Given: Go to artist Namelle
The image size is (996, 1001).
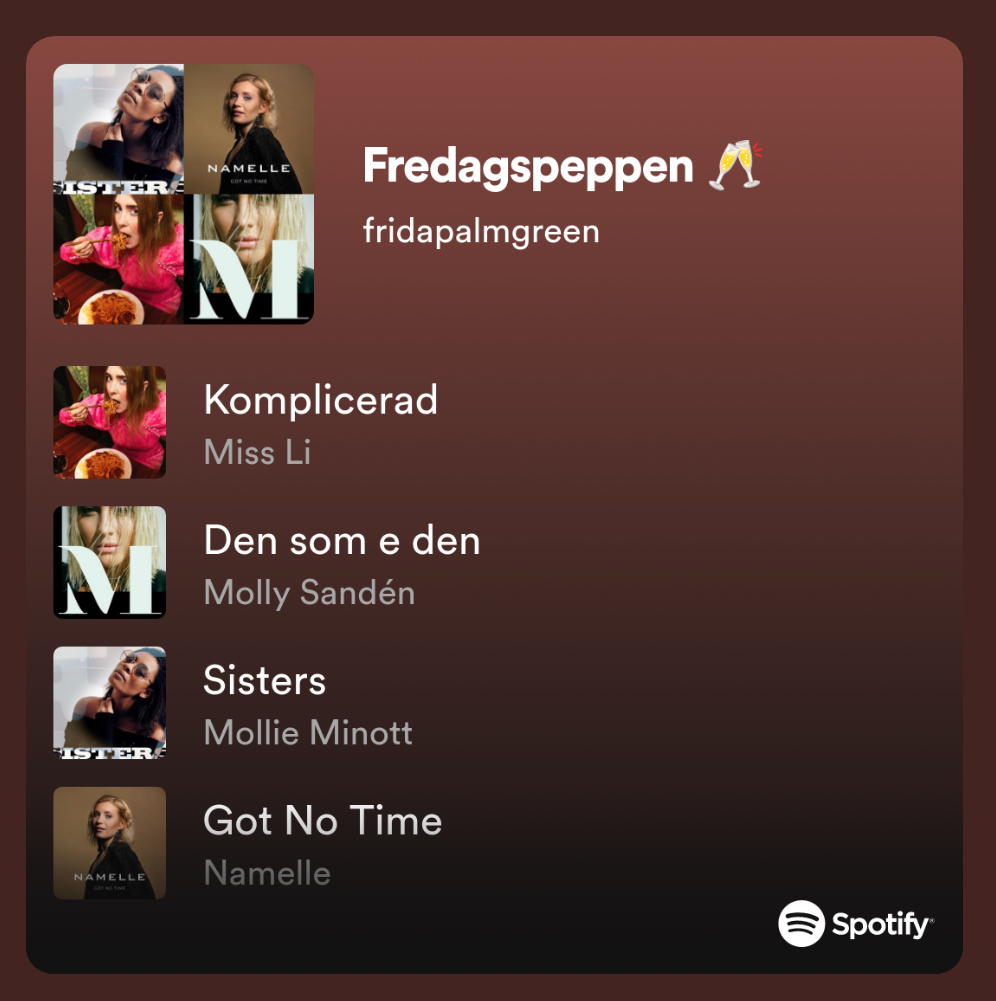Looking at the screenshot, I should (267, 873).
